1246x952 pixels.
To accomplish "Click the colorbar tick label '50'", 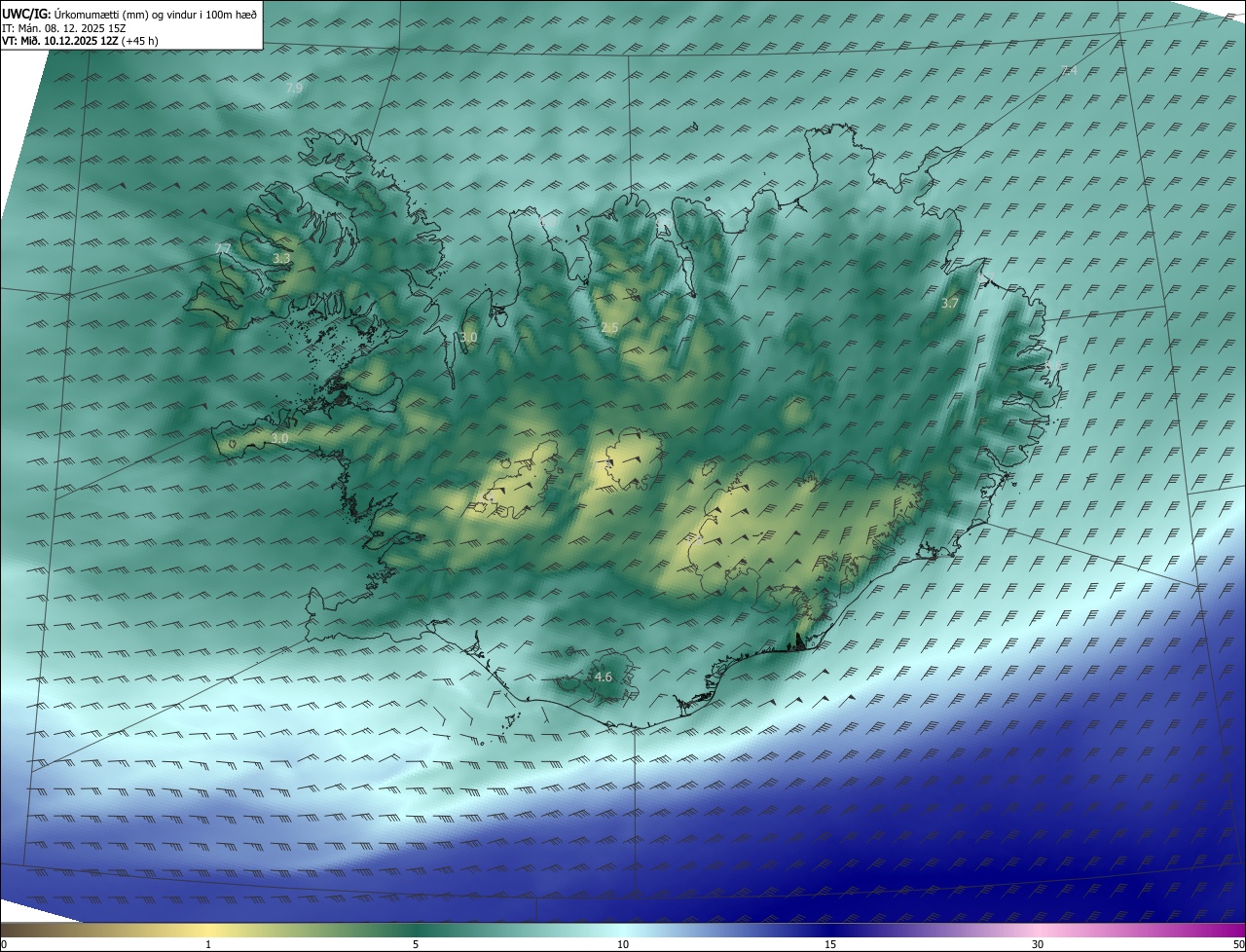I will 1238,944.
